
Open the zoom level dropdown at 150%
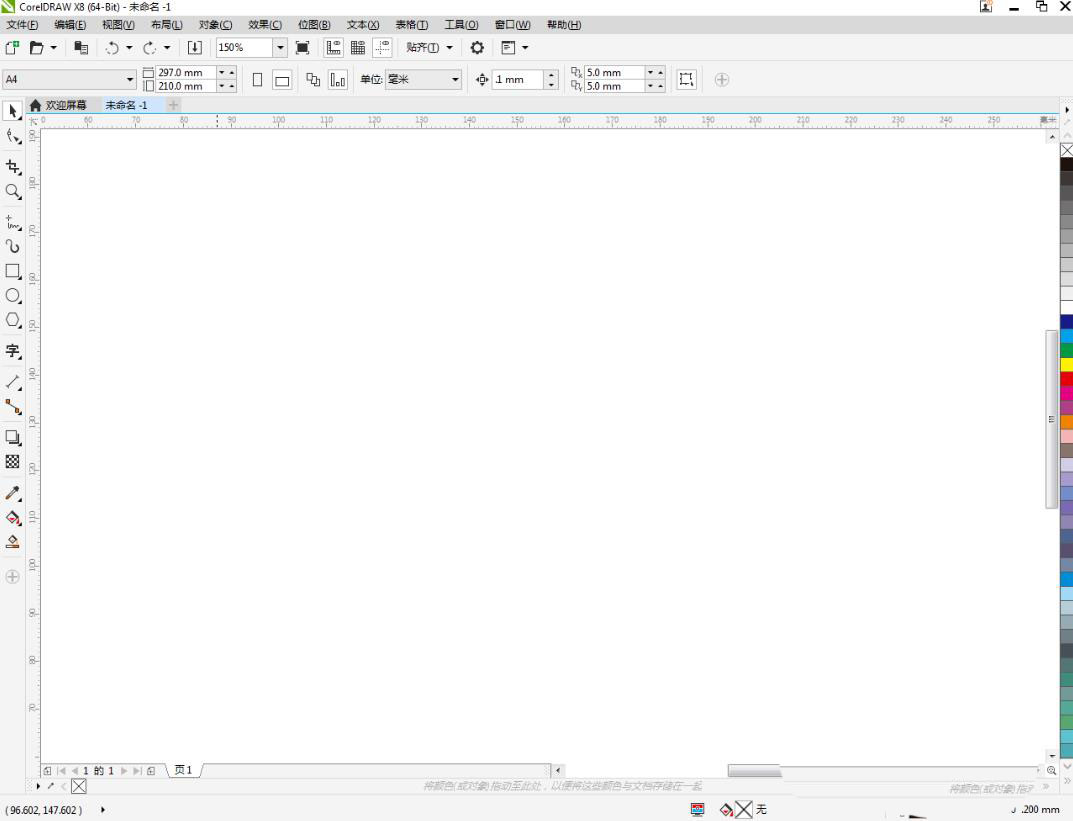pos(280,47)
